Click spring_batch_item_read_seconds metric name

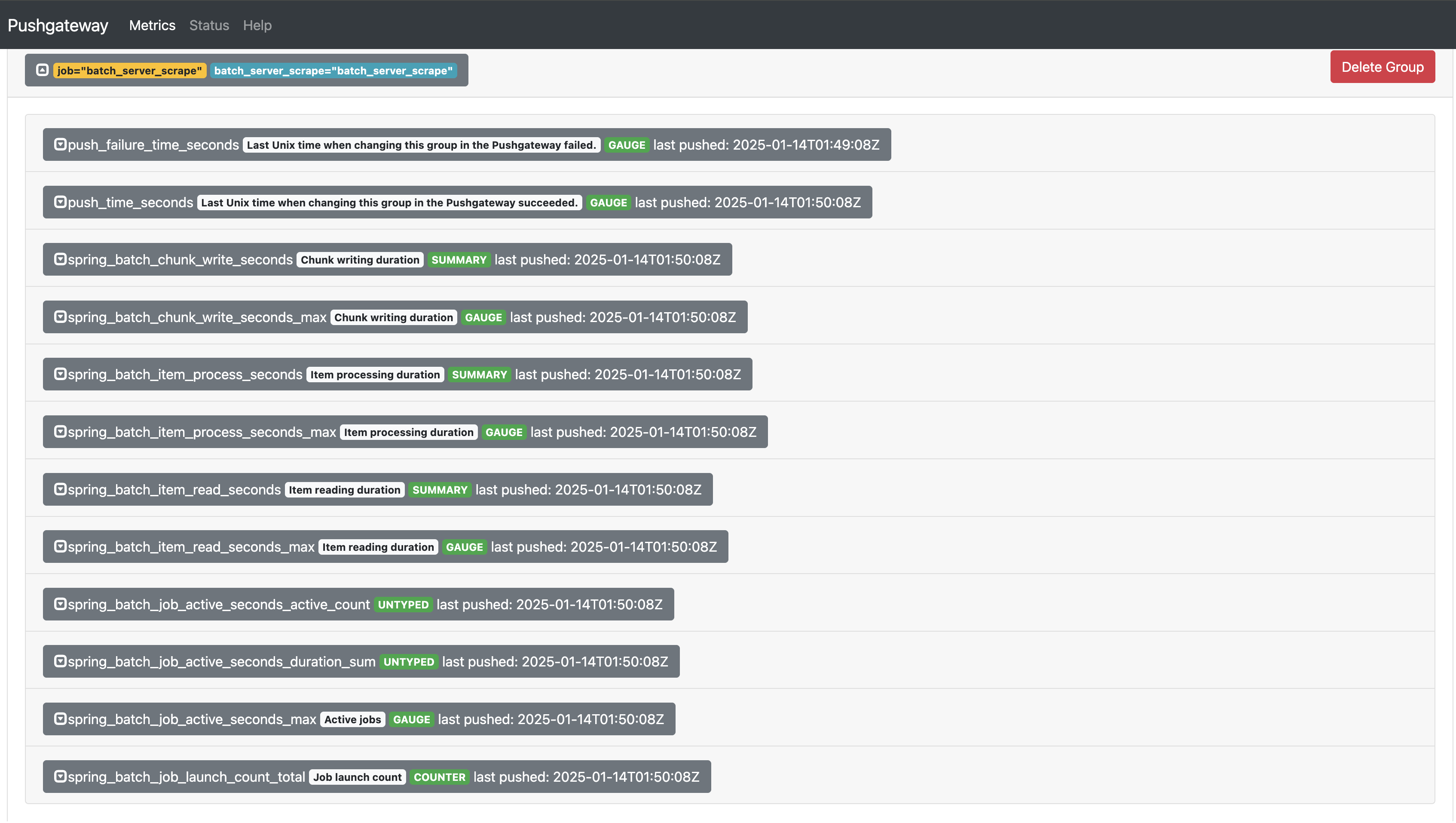click(x=174, y=490)
